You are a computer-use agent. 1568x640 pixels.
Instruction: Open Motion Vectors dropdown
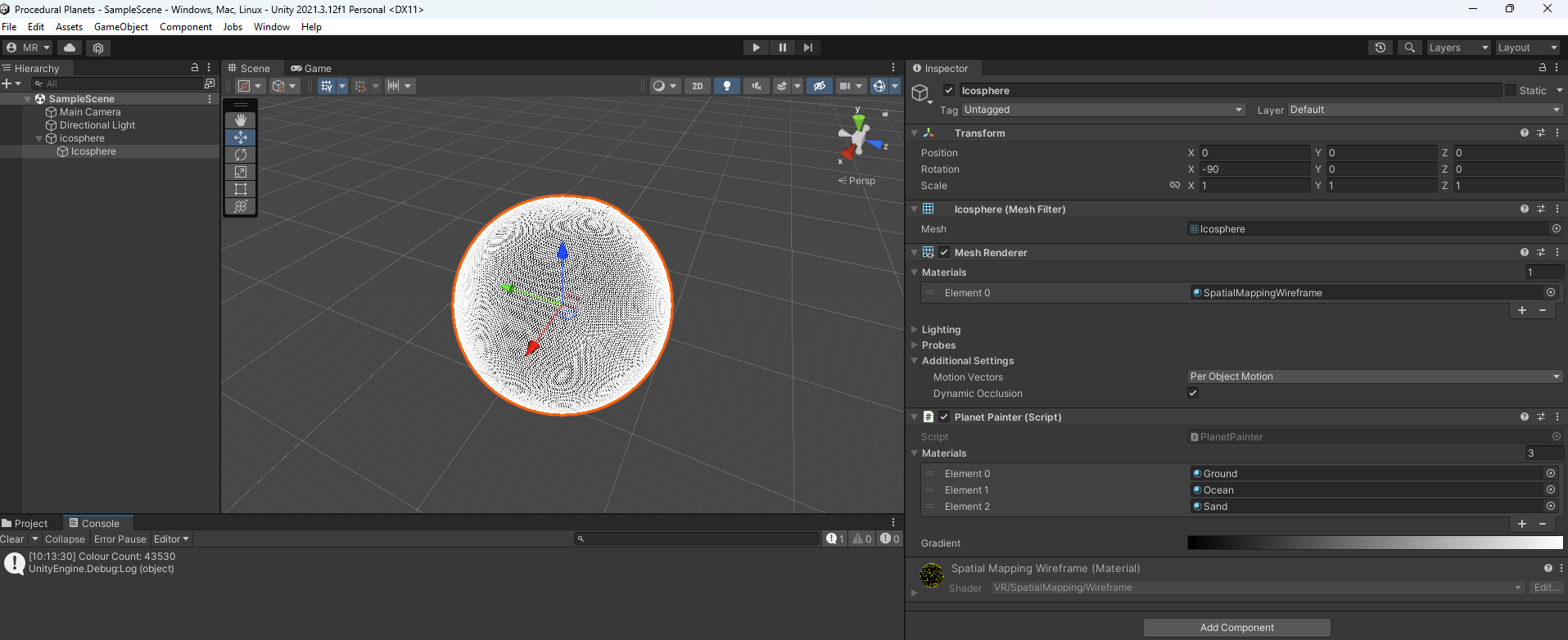pos(1375,376)
